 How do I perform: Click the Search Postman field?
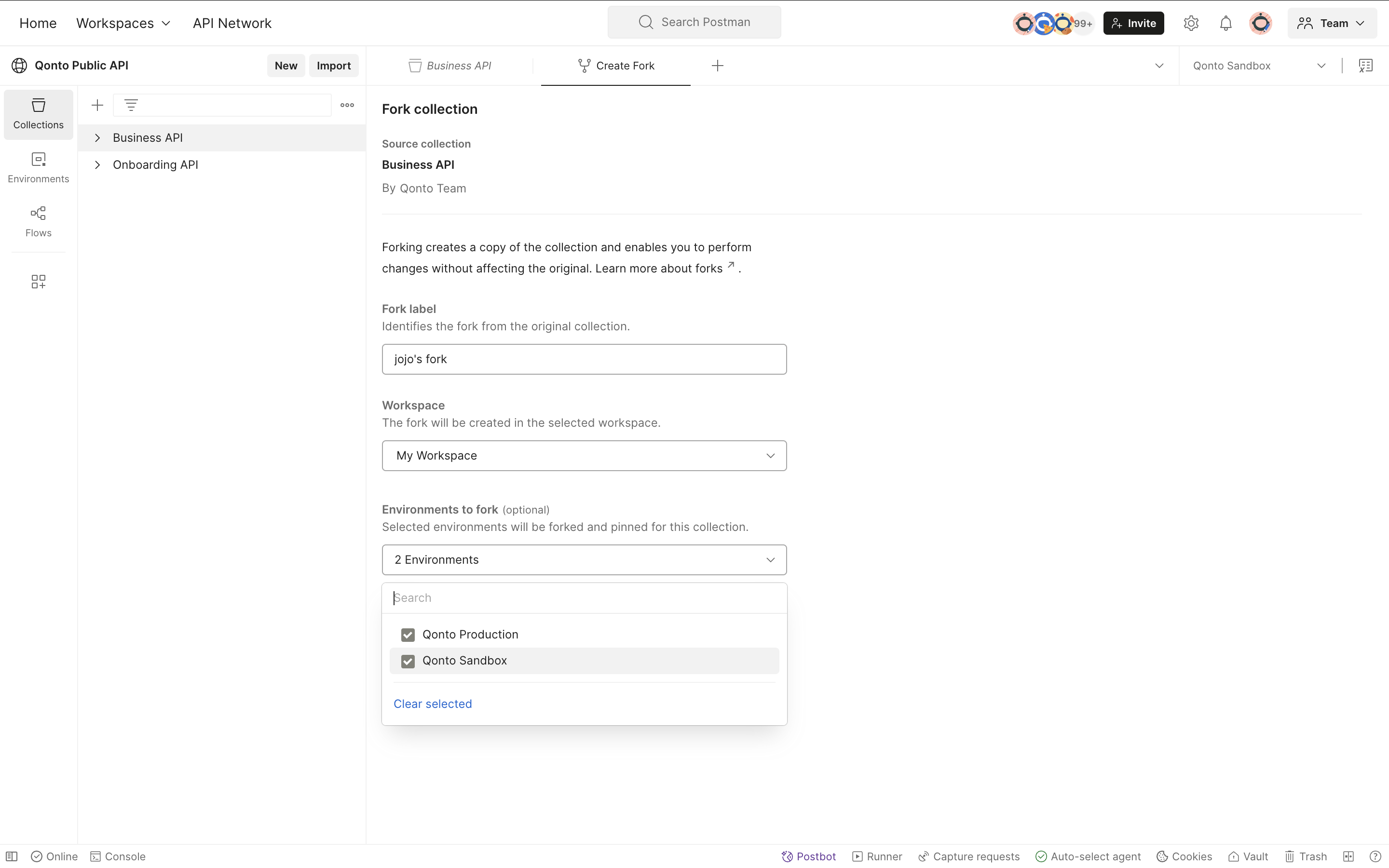pos(694,22)
